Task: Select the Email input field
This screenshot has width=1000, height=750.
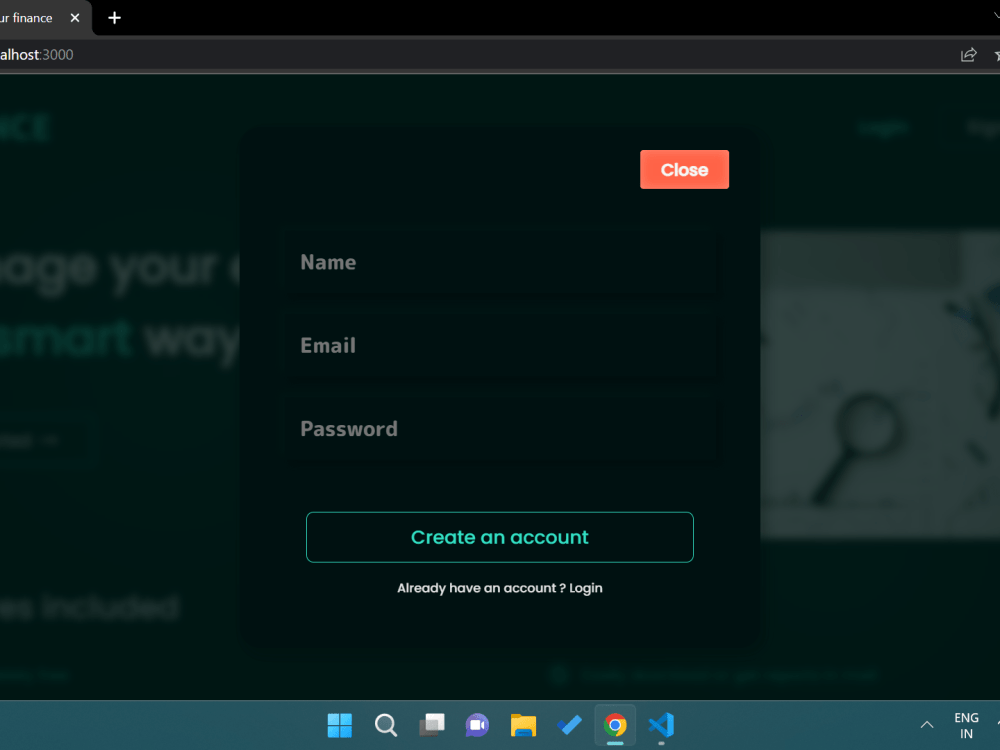Action: click(x=500, y=345)
